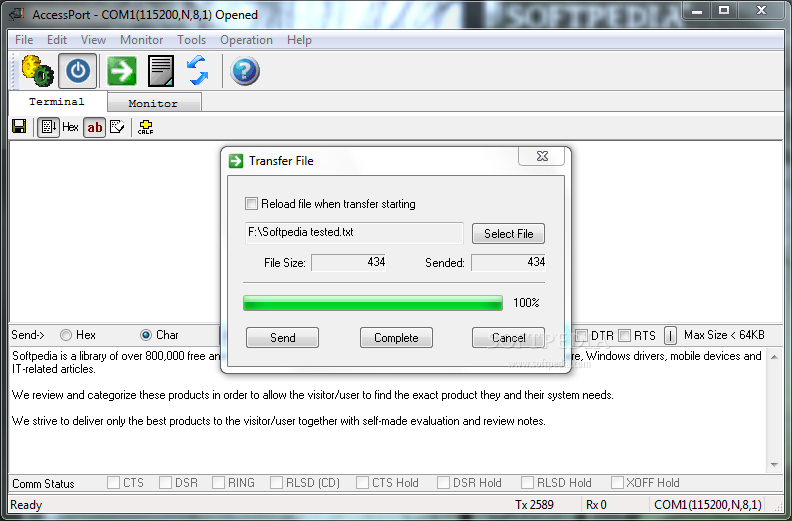Open Transfer File via green arrow toolbar icon

(122, 71)
